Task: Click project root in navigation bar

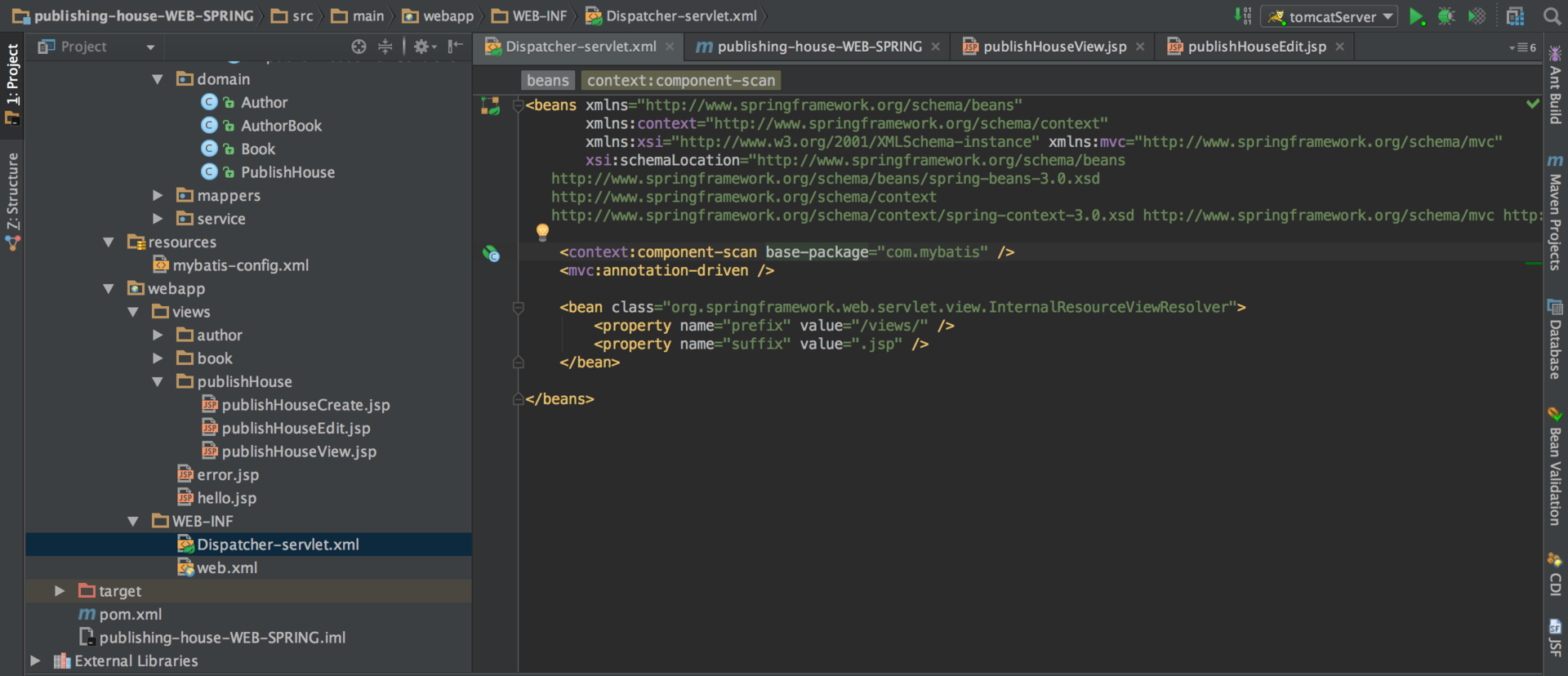Action: (133, 16)
